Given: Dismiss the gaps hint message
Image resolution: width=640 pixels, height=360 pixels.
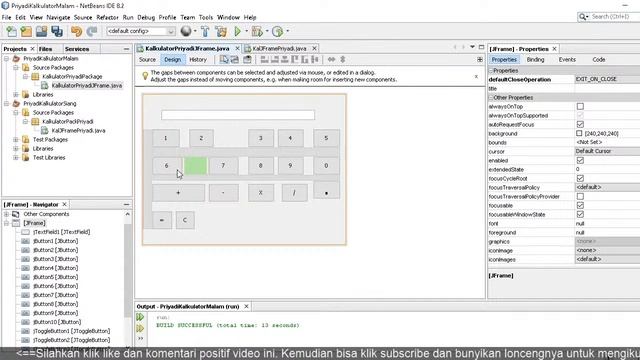Looking at the screenshot, I should click(x=476, y=76).
